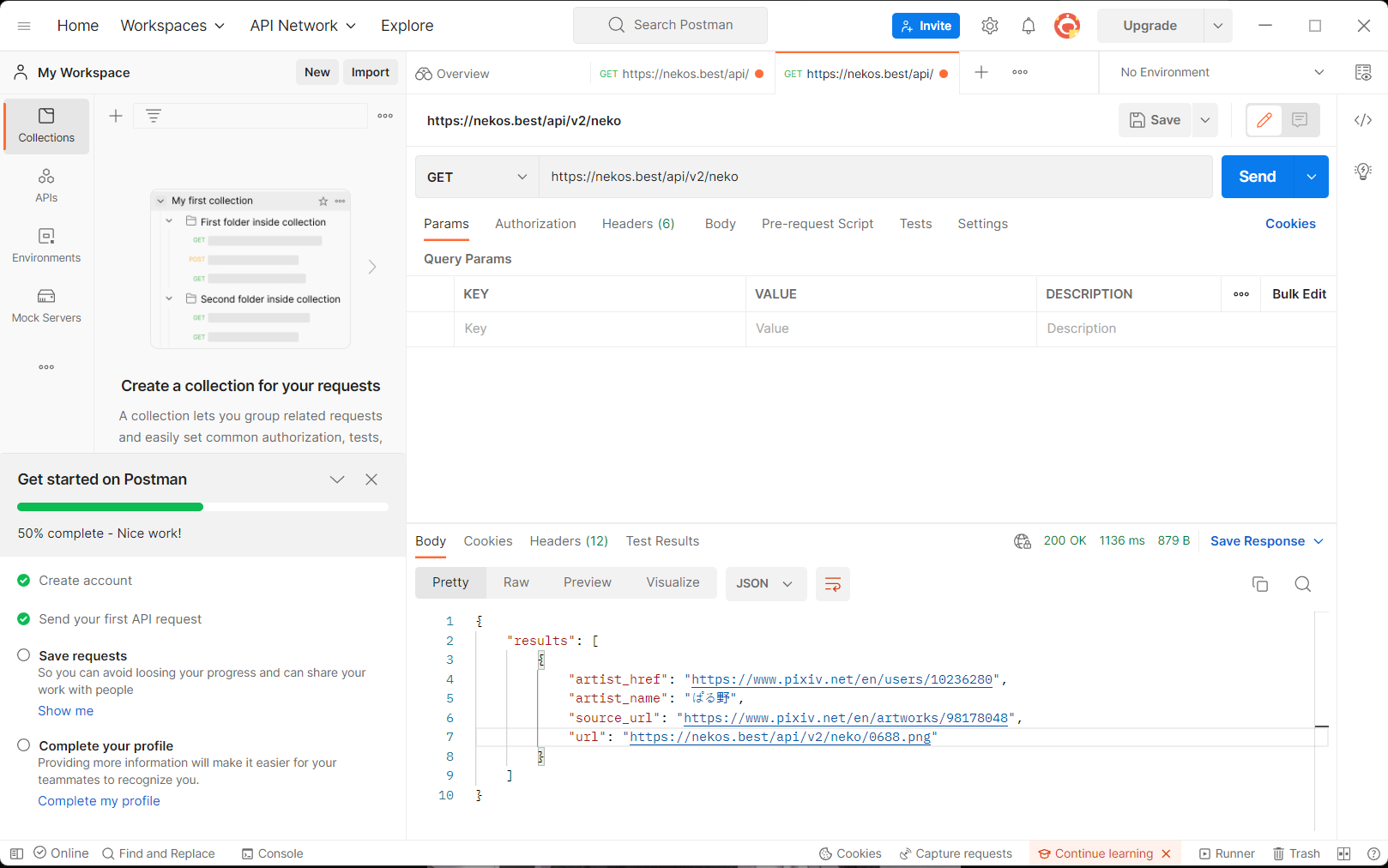This screenshot has height=868, width=1388.
Task: Copy the response body
Action: tap(1259, 584)
